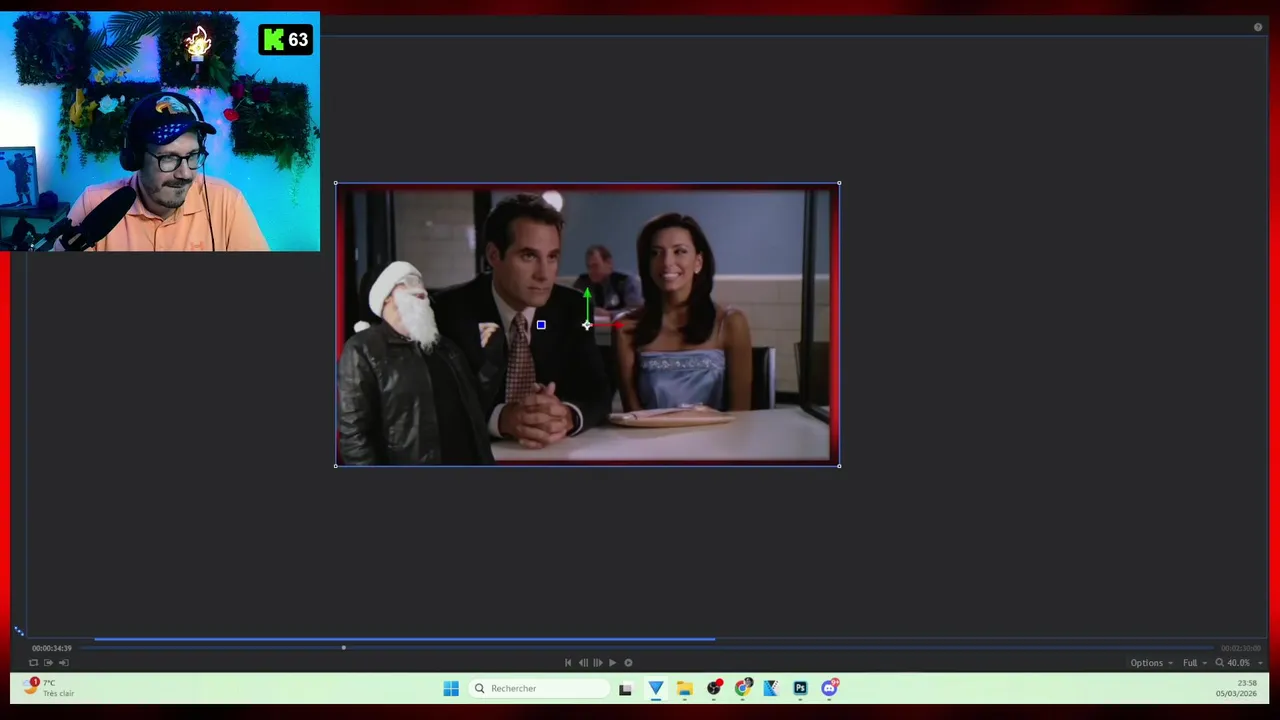The image size is (1280, 720).
Task: Open Photoshop from the taskbar
Action: pyautogui.click(x=800, y=688)
